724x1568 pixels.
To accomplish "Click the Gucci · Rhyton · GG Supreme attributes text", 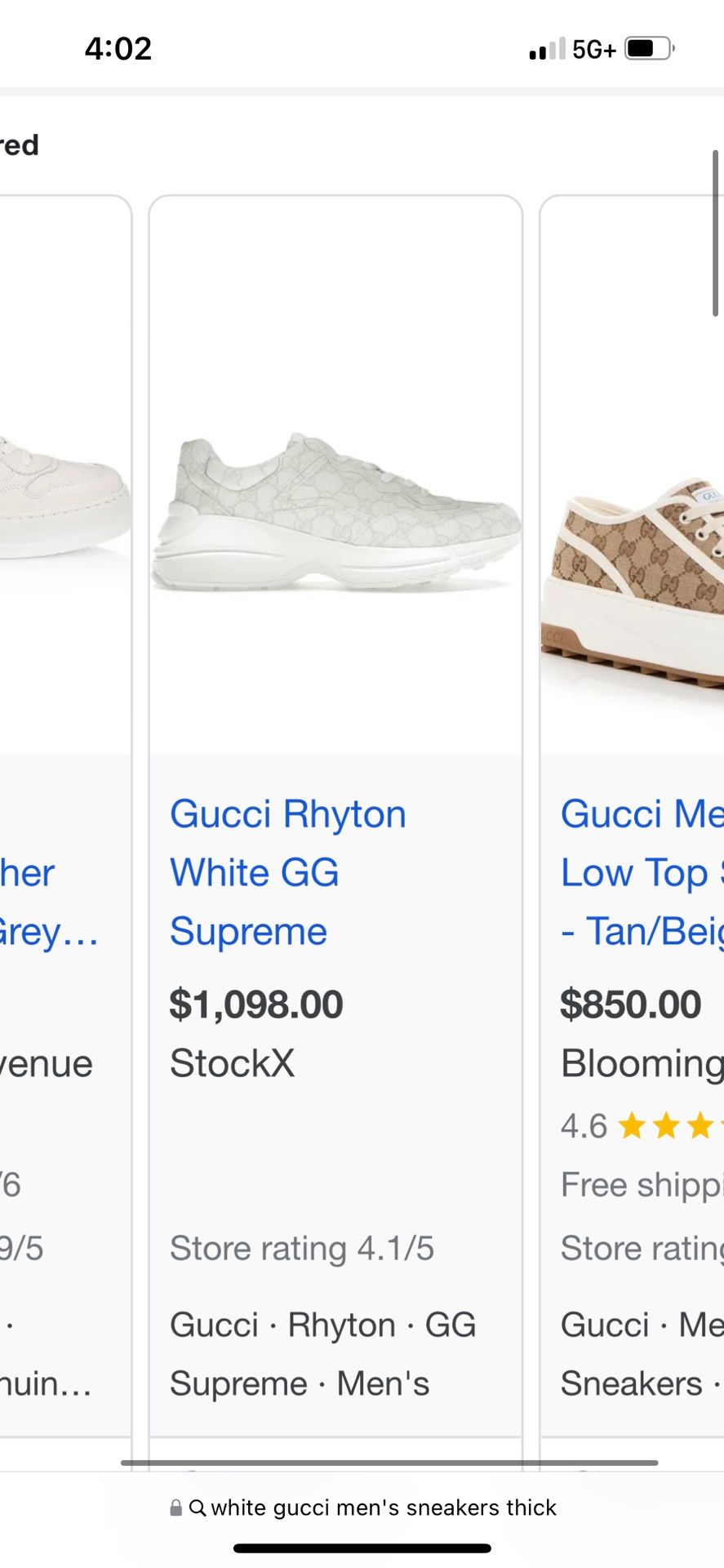I will click(x=322, y=1354).
